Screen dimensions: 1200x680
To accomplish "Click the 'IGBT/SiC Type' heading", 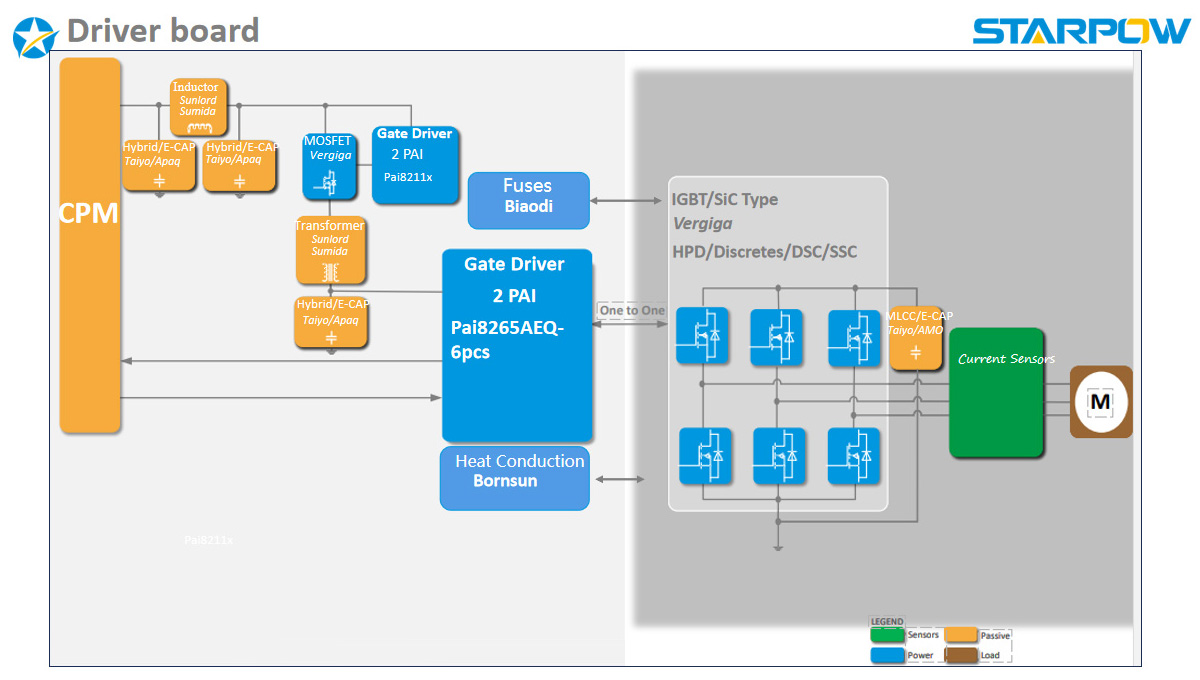I will (x=725, y=200).
